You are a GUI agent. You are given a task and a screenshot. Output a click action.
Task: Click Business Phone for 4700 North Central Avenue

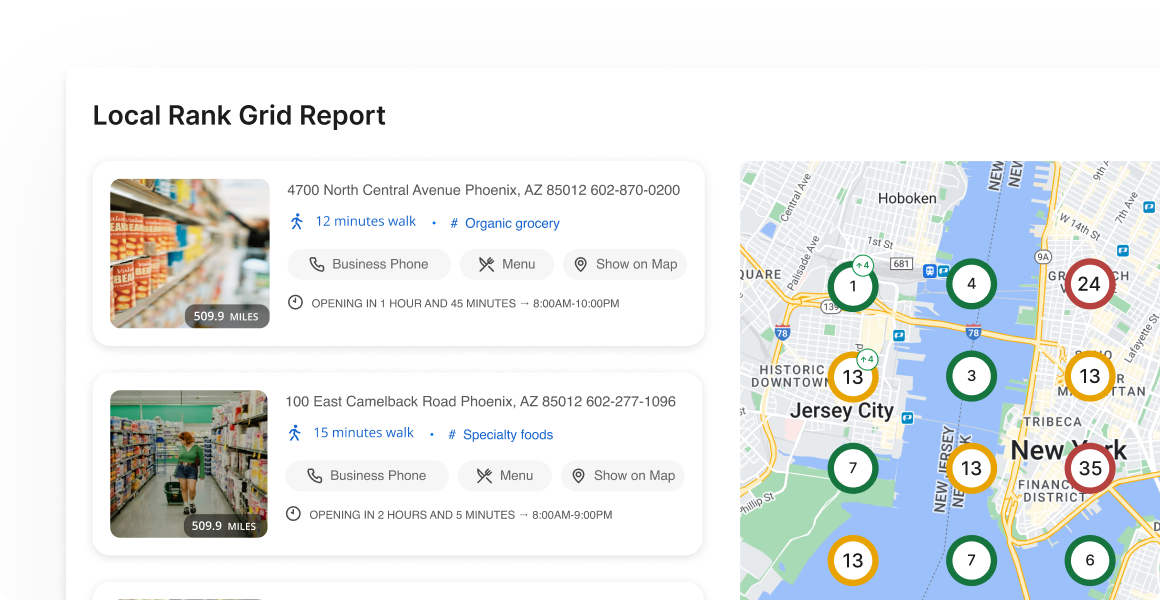click(x=369, y=264)
